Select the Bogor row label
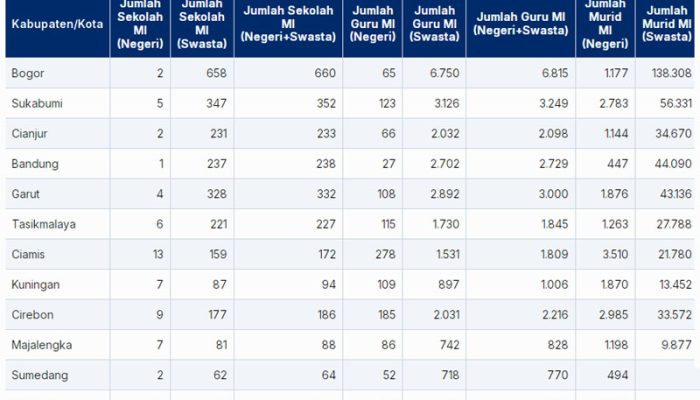 28,73
